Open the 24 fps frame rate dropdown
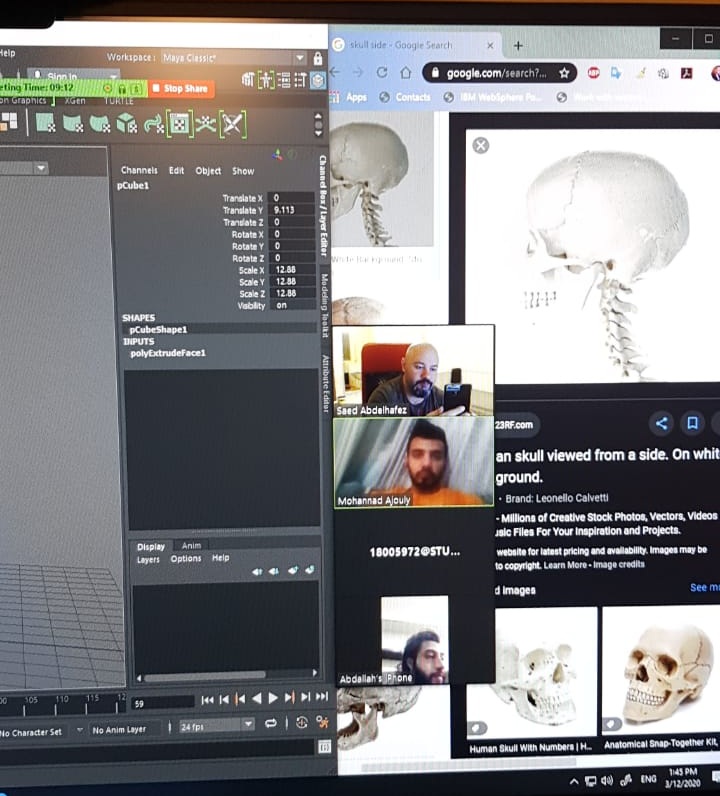720x796 pixels. (217, 724)
